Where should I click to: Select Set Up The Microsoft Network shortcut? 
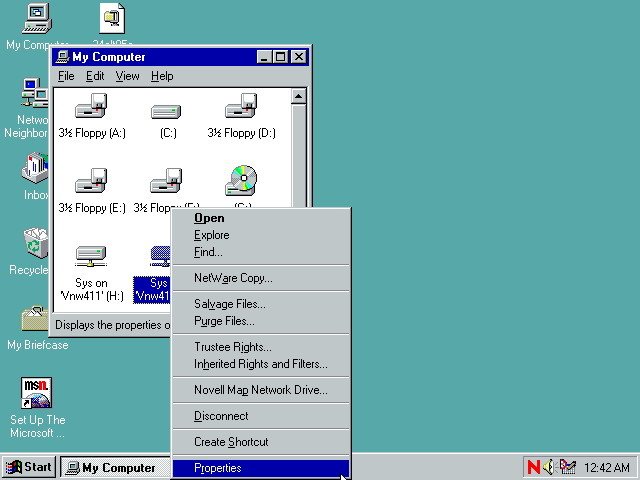coord(37,393)
